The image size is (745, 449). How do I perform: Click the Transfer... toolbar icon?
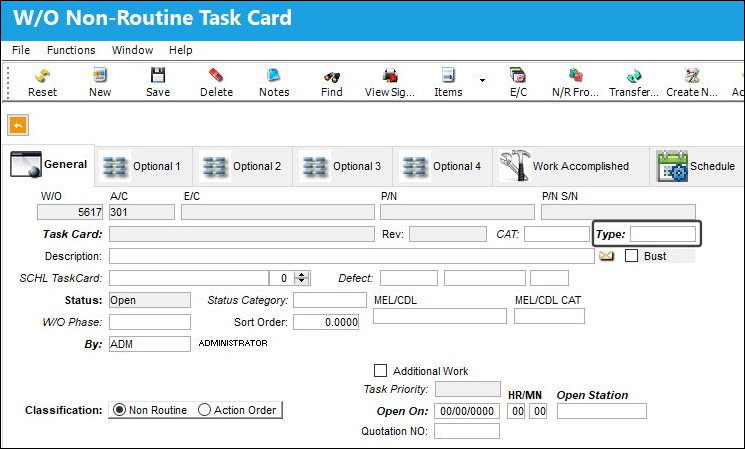click(634, 76)
